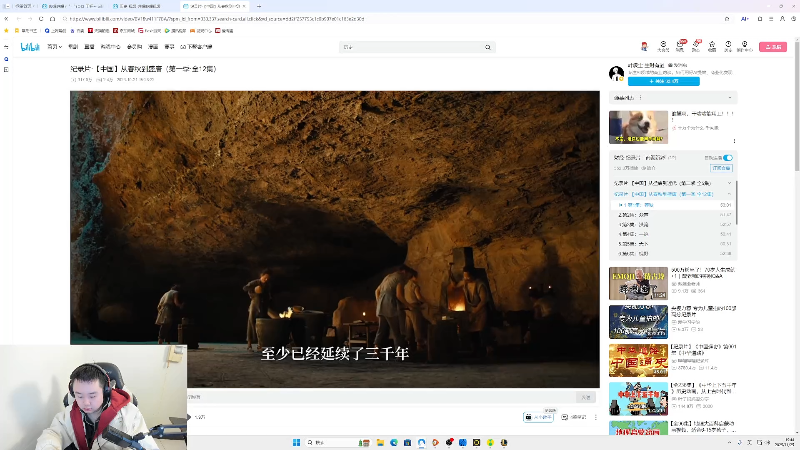Select episode 5 in the season one list
This screenshot has height=450, width=800.
click(x=673, y=244)
